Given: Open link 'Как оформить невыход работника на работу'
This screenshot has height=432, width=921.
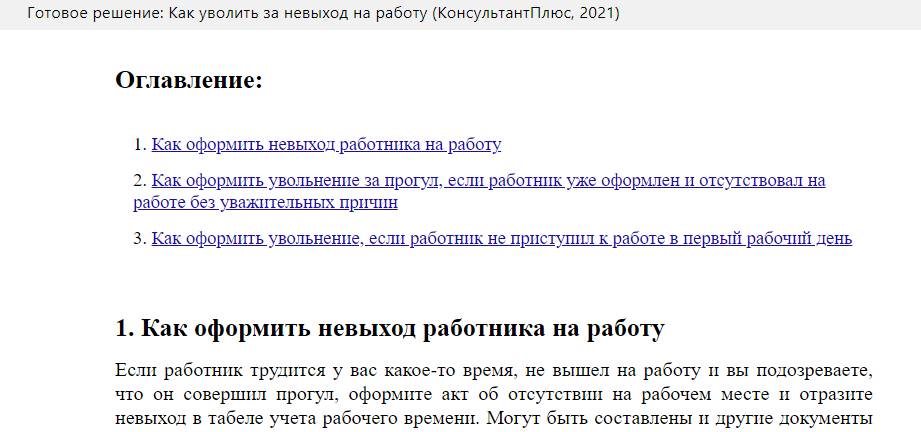Looking at the screenshot, I should click(326, 144).
